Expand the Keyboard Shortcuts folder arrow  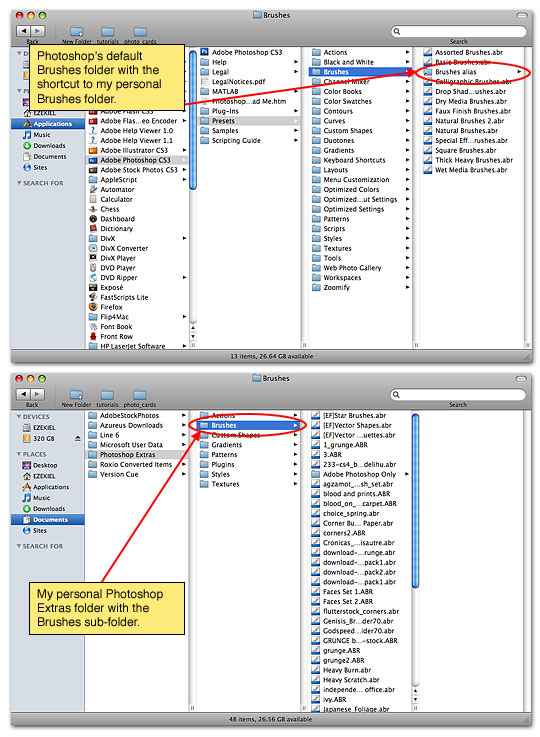pos(407,160)
